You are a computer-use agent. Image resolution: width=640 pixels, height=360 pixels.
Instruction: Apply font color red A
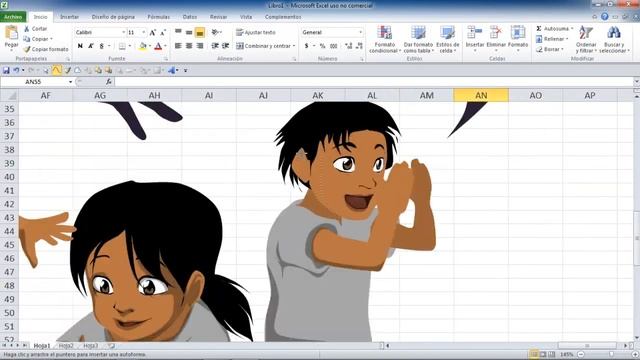(x=158, y=46)
